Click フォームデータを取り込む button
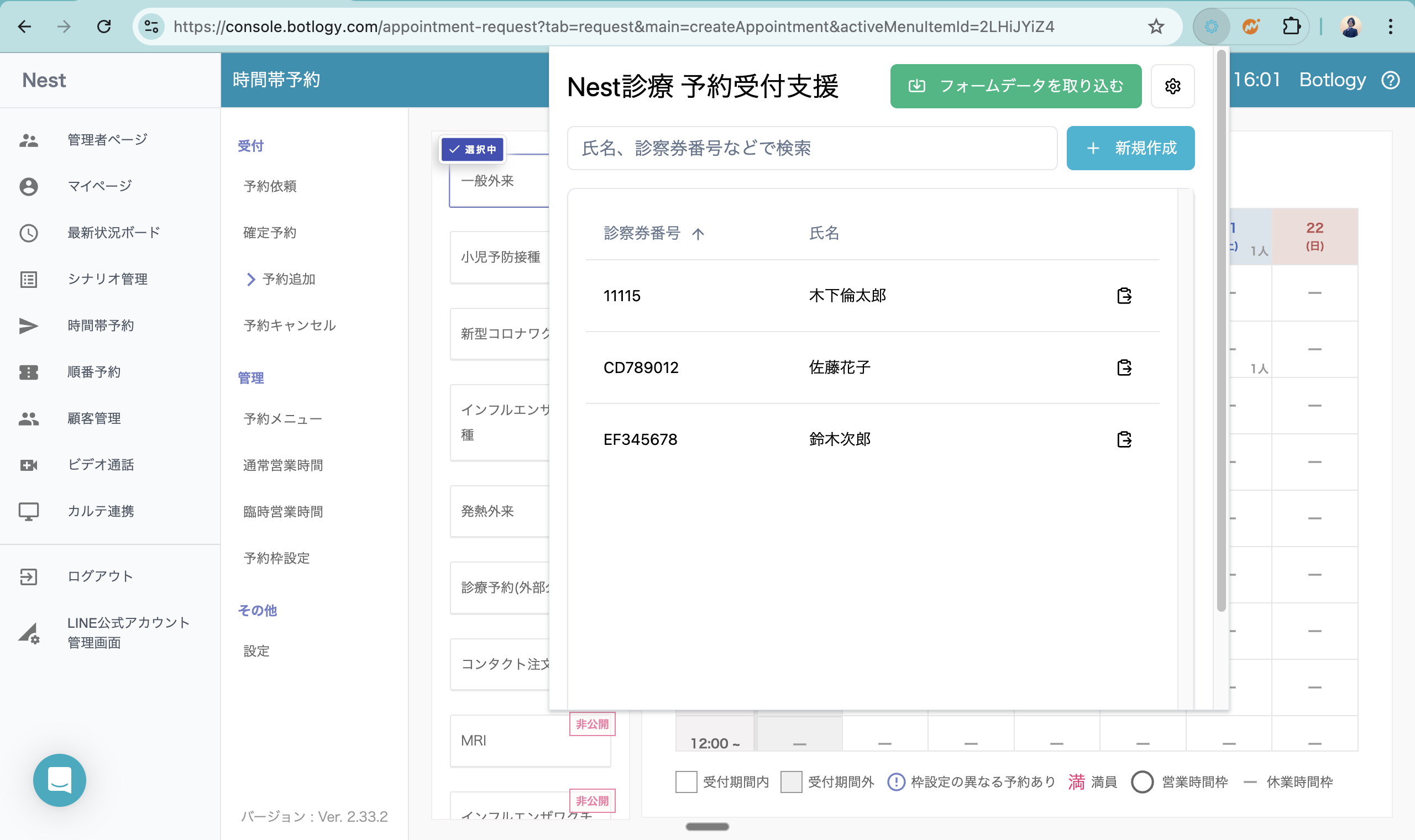 click(x=1015, y=86)
